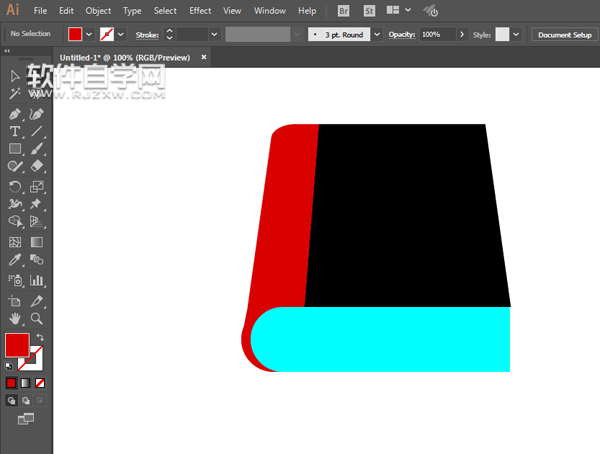Select the Type tool
The width and height of the screenshot is (600, 454).
(15, 132)
